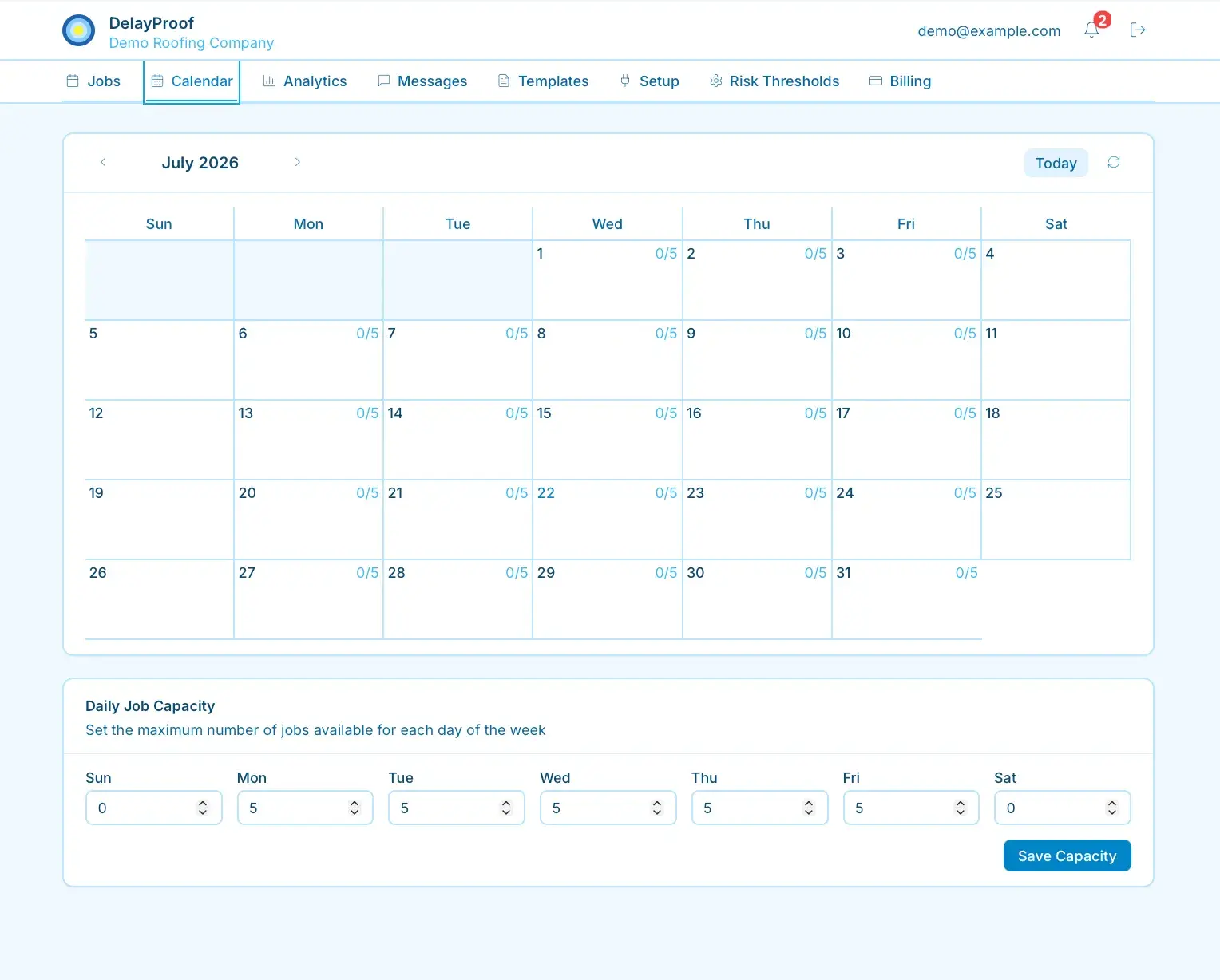The height and width of the screenshot is (980, 1220).
Task: Click the Wed capacity stepper arrows
Action: (657, 808)
